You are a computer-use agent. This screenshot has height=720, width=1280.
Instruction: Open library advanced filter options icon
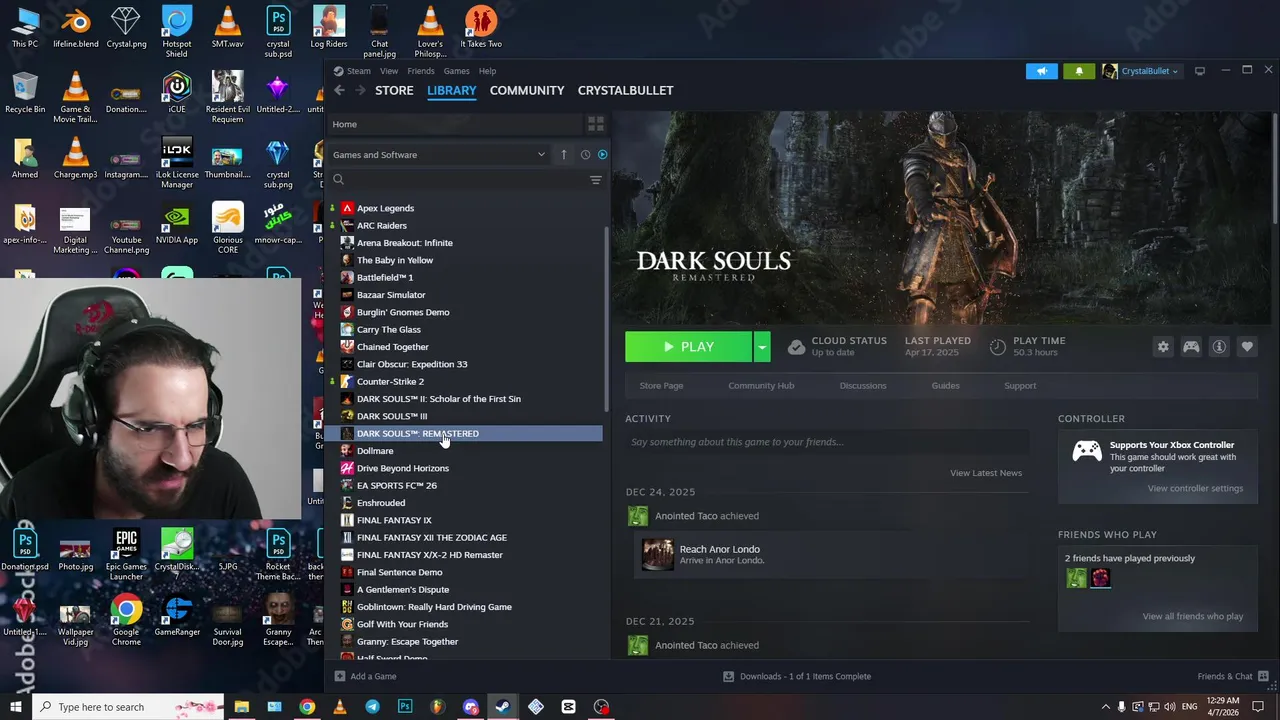click(596, 180)
